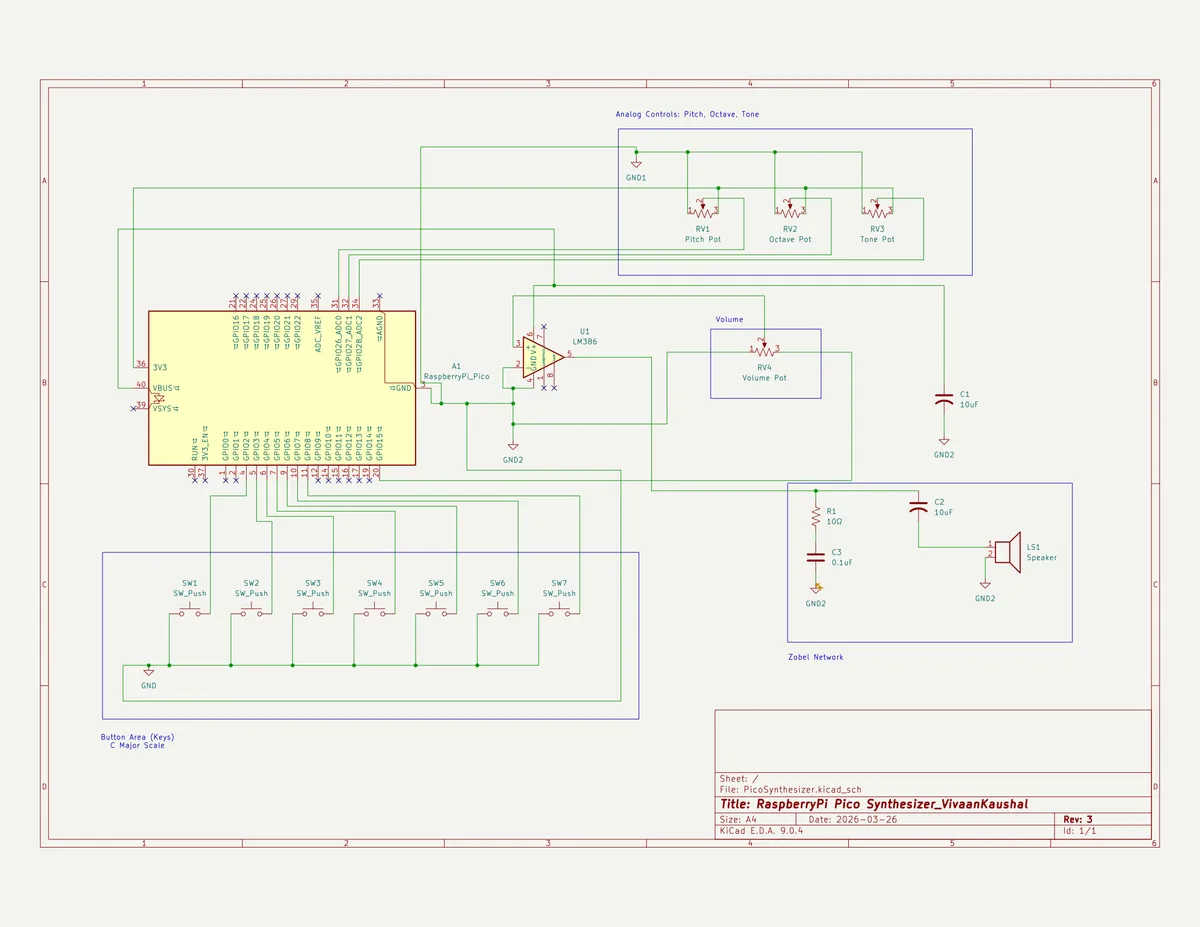Select the C2 capacitor symbol
Image resolution: width=1200 pixels, height=927 pixels.
tap(918, 505)
